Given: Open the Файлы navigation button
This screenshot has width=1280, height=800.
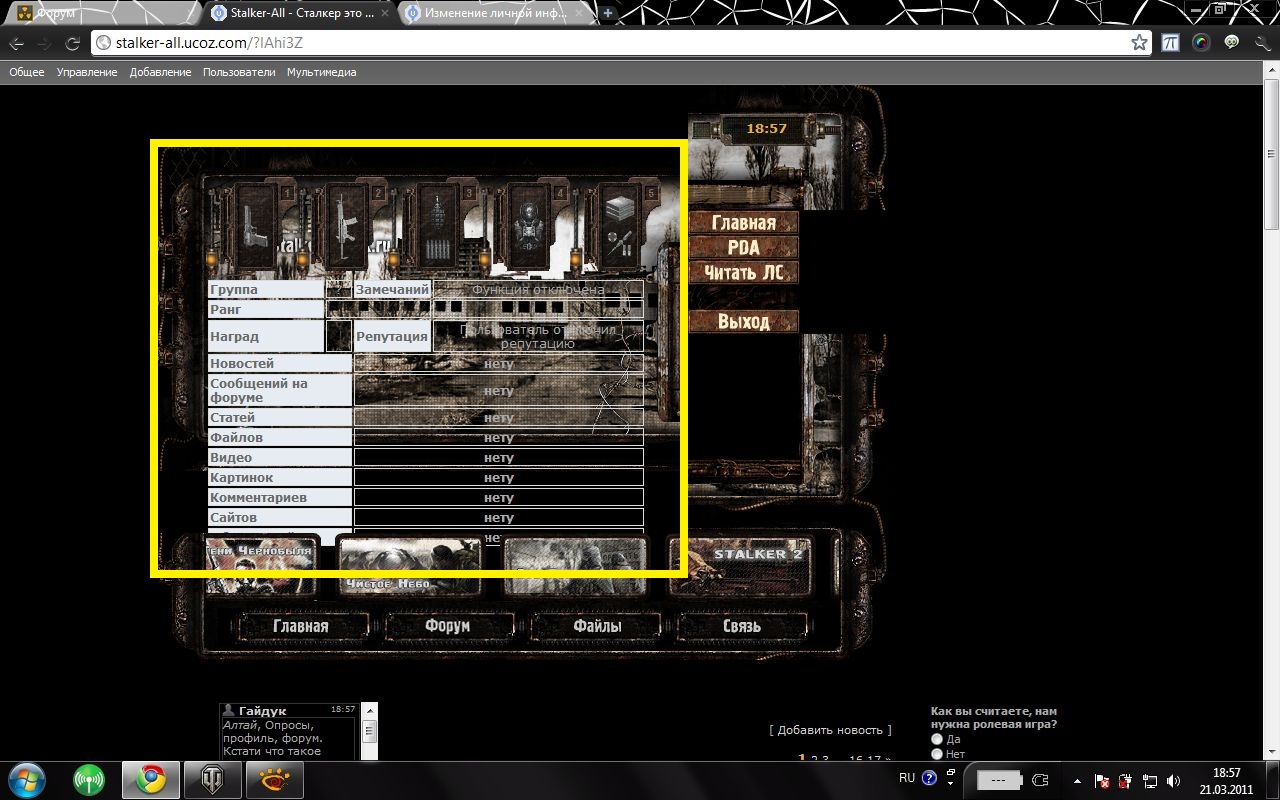Looking at the screenshot, I should pyautogui.click(x=597, y=626).
